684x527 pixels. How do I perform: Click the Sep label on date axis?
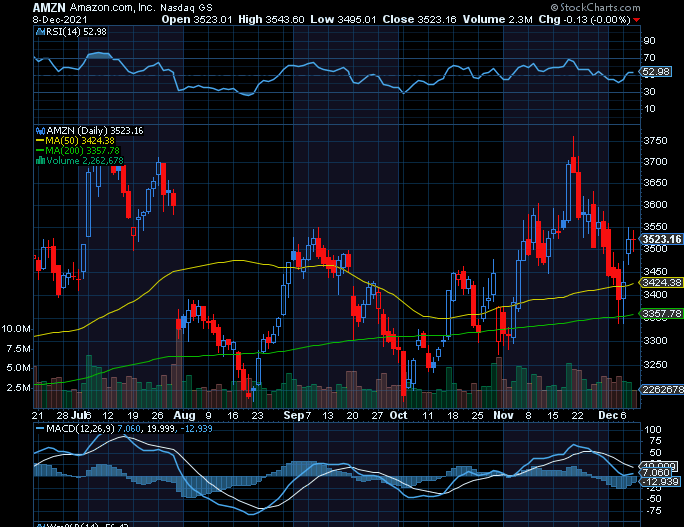pos(294,415)
